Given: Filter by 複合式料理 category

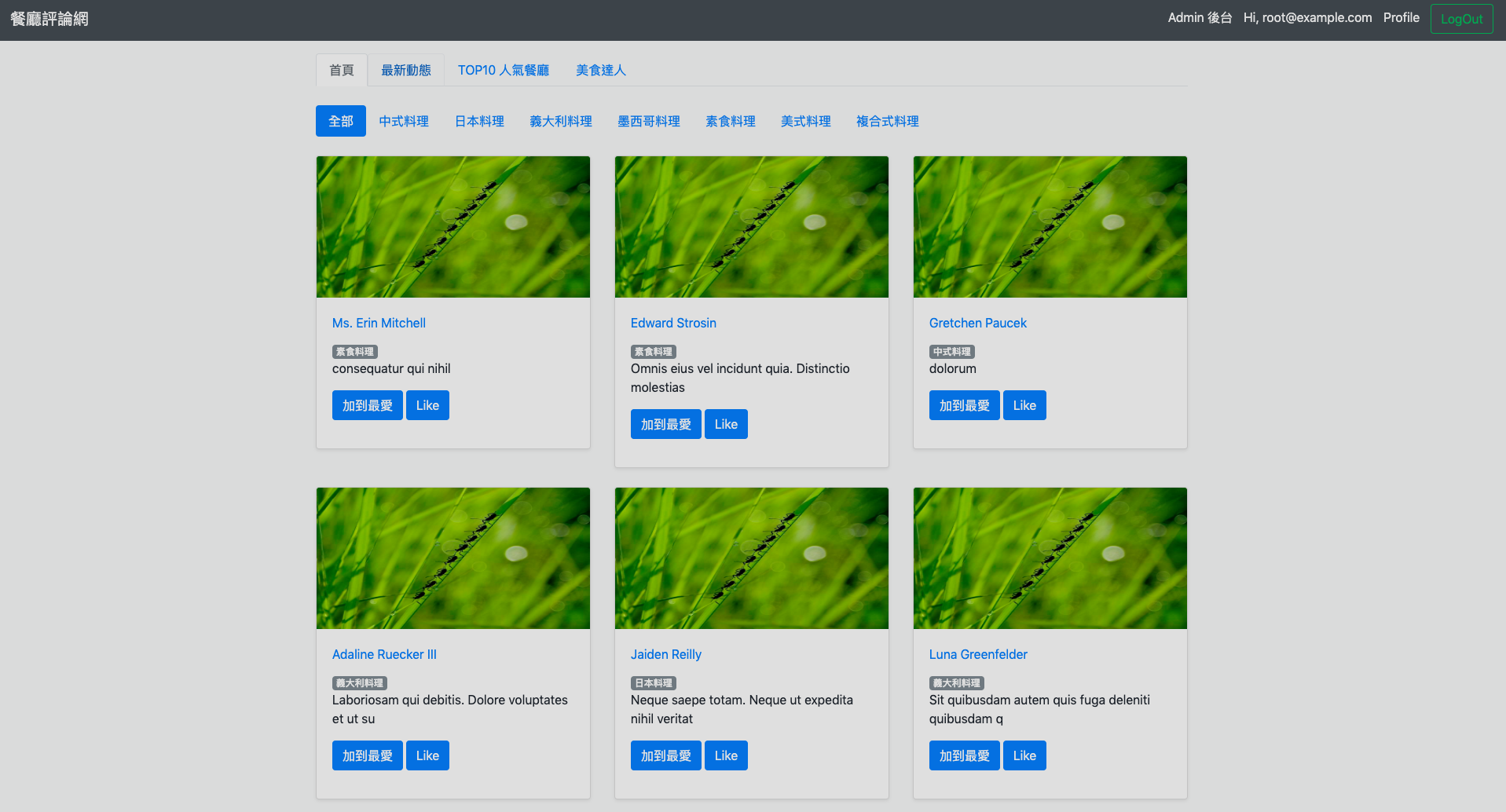Looking at the screenshot, I should coord(888,121).
